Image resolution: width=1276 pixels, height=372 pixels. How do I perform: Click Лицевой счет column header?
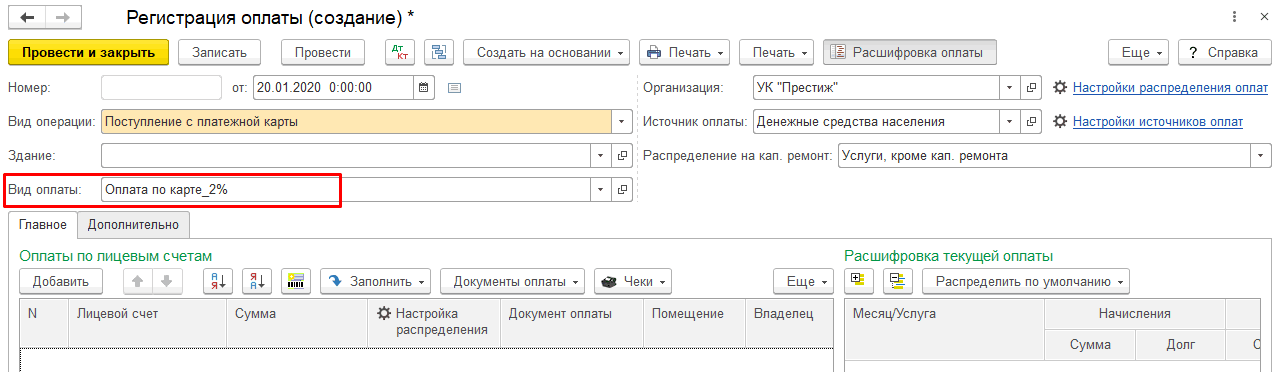tap(147, 322)
